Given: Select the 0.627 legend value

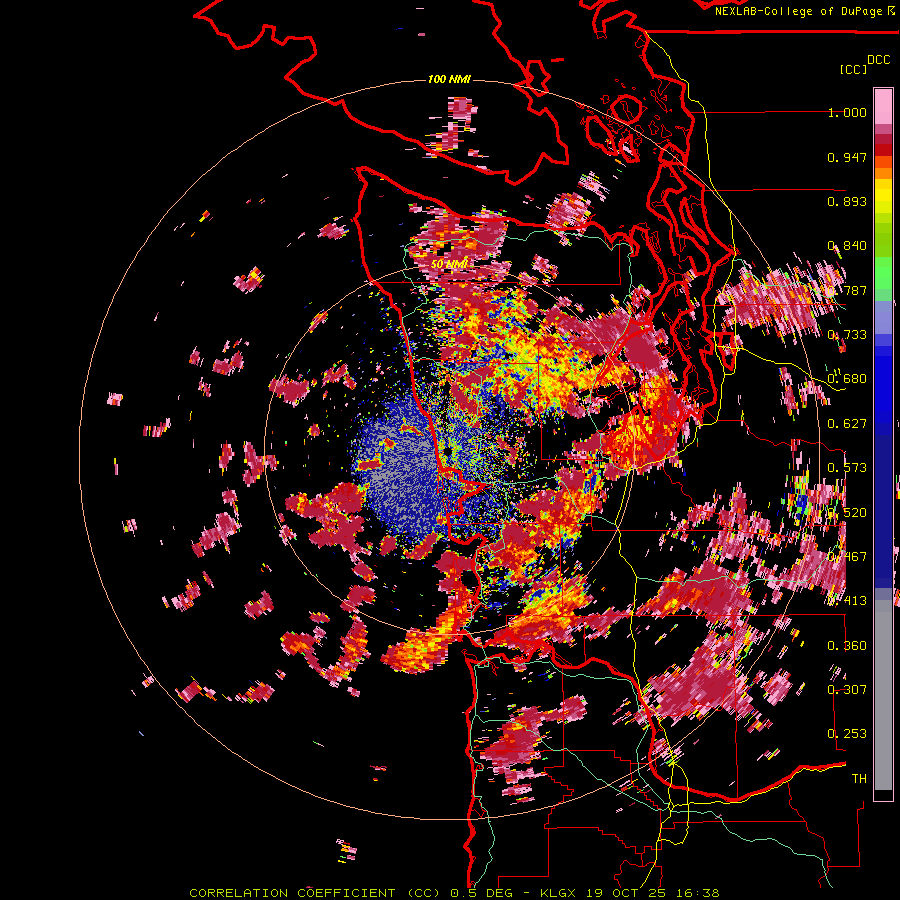Looking at the screenshot, I should click(x=847, y=424).
